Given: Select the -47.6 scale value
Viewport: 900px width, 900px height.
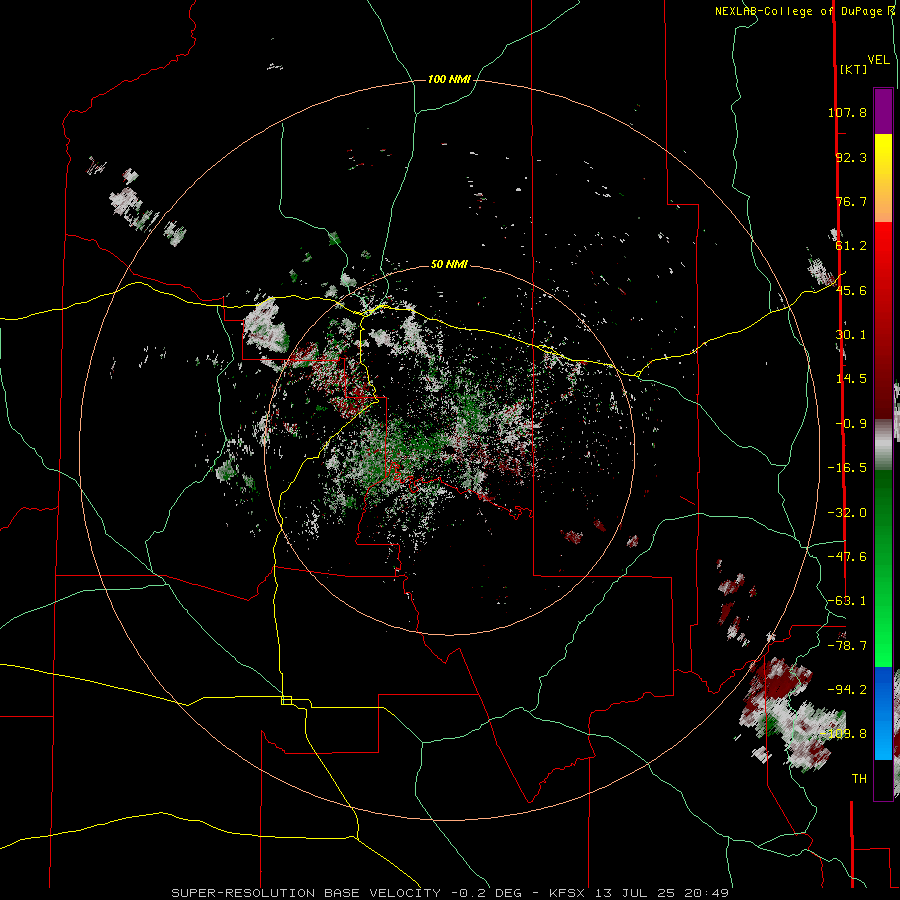Looking at the screenshot, I should coord(847,557).
